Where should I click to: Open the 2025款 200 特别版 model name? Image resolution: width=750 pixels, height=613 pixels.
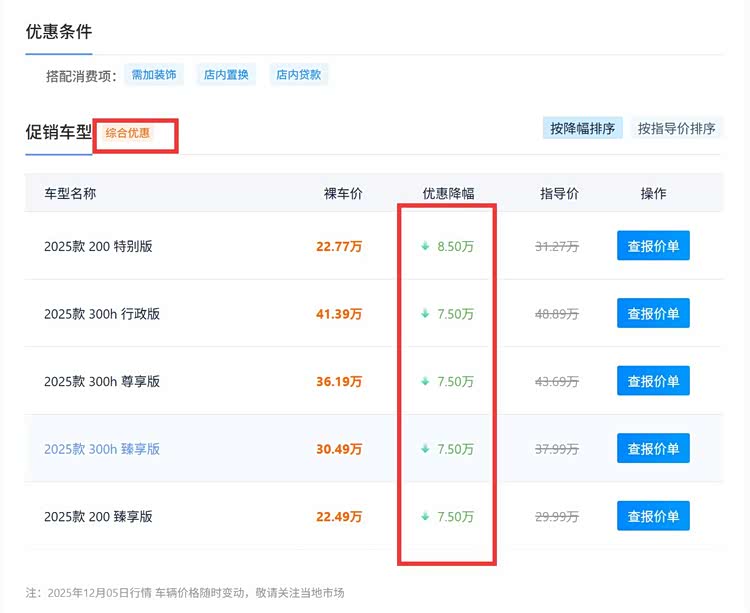tap(98, 246)
